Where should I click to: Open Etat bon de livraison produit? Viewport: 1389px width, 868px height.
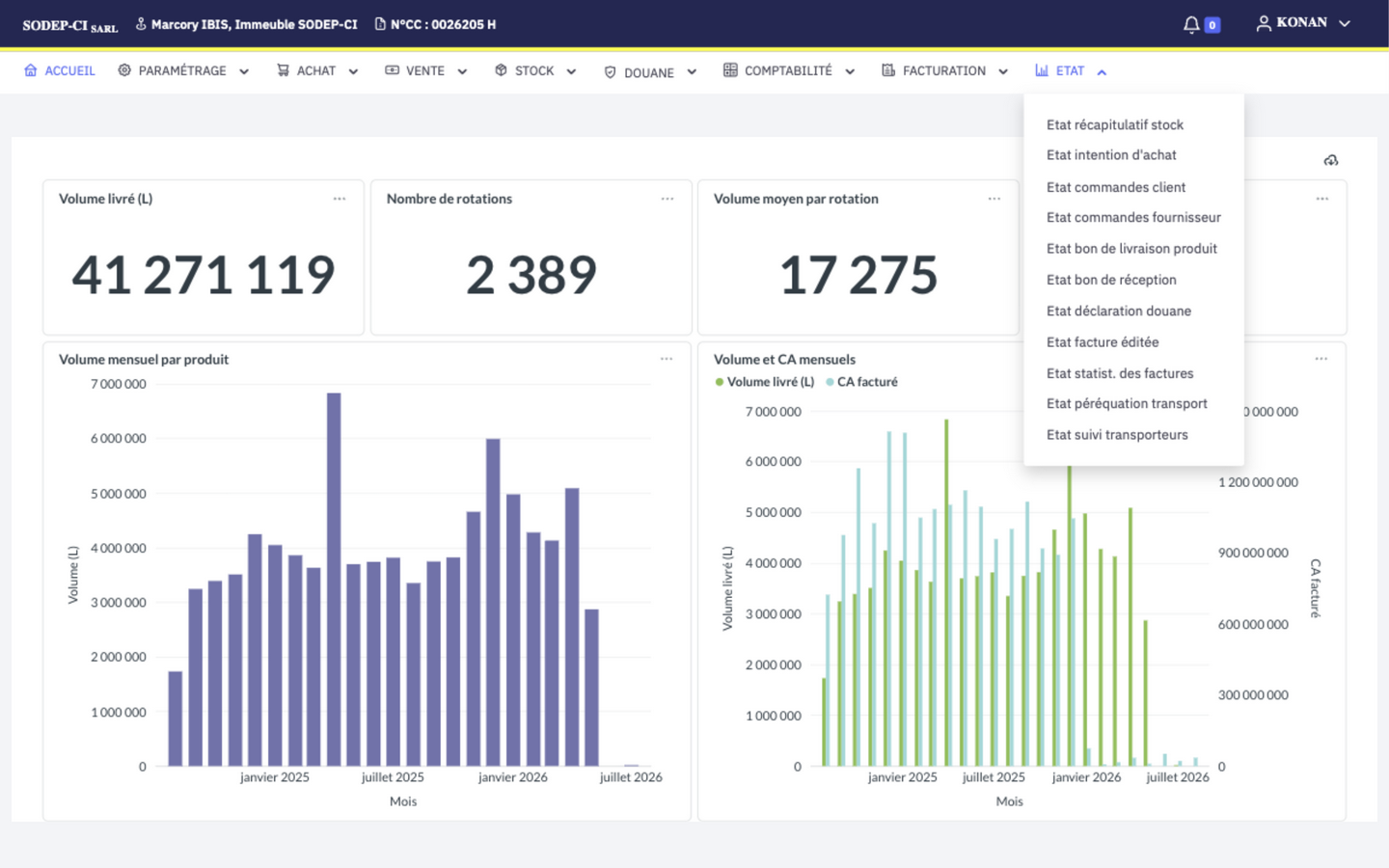coord(1131,249)
